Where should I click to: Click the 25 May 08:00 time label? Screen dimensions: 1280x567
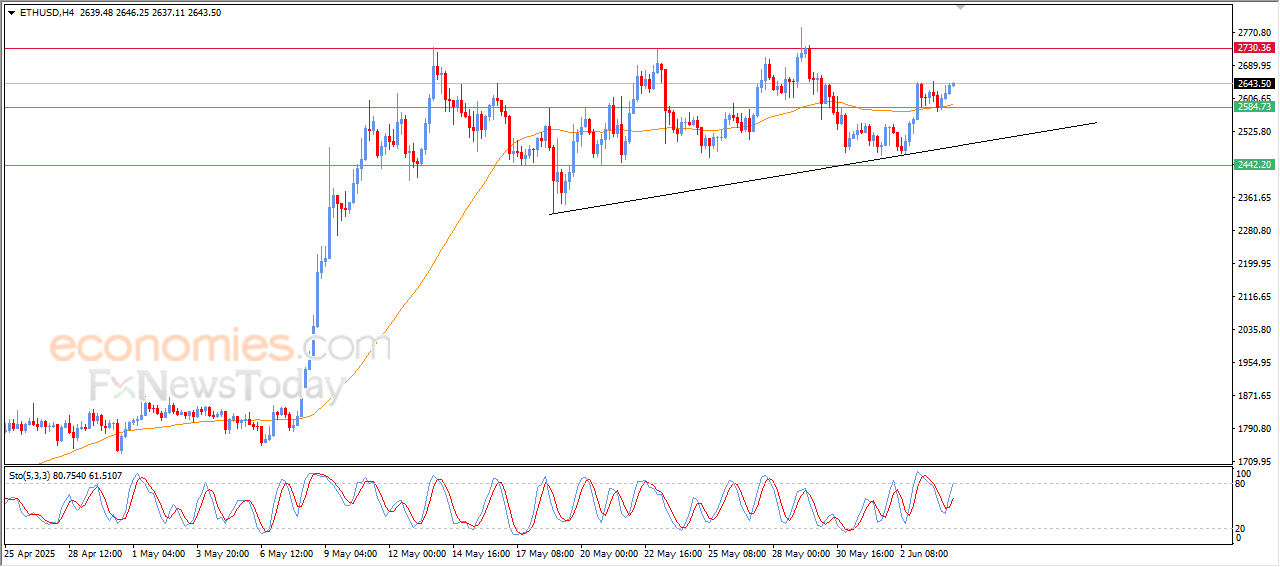737,552
